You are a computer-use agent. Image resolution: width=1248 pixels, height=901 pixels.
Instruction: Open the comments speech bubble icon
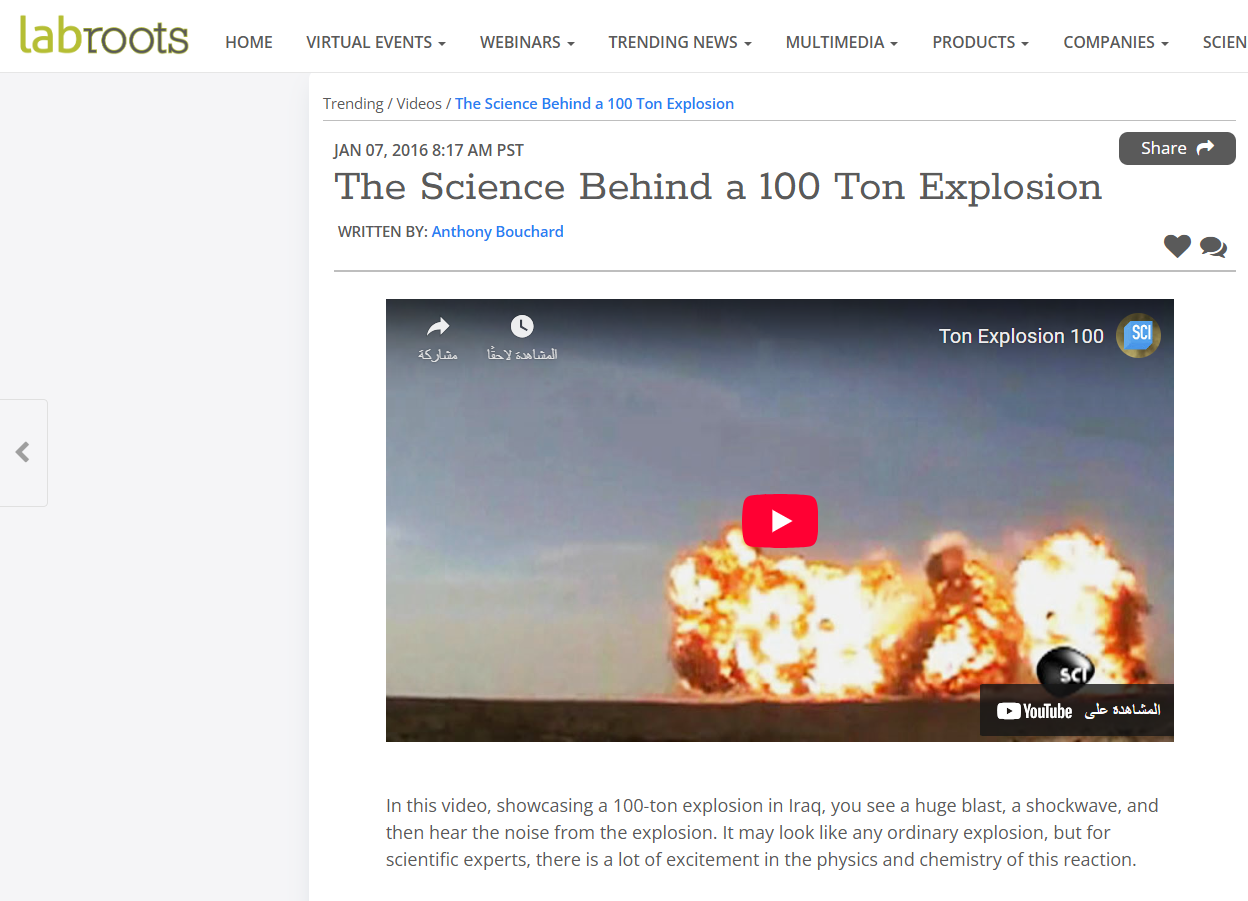(1213, 247)
